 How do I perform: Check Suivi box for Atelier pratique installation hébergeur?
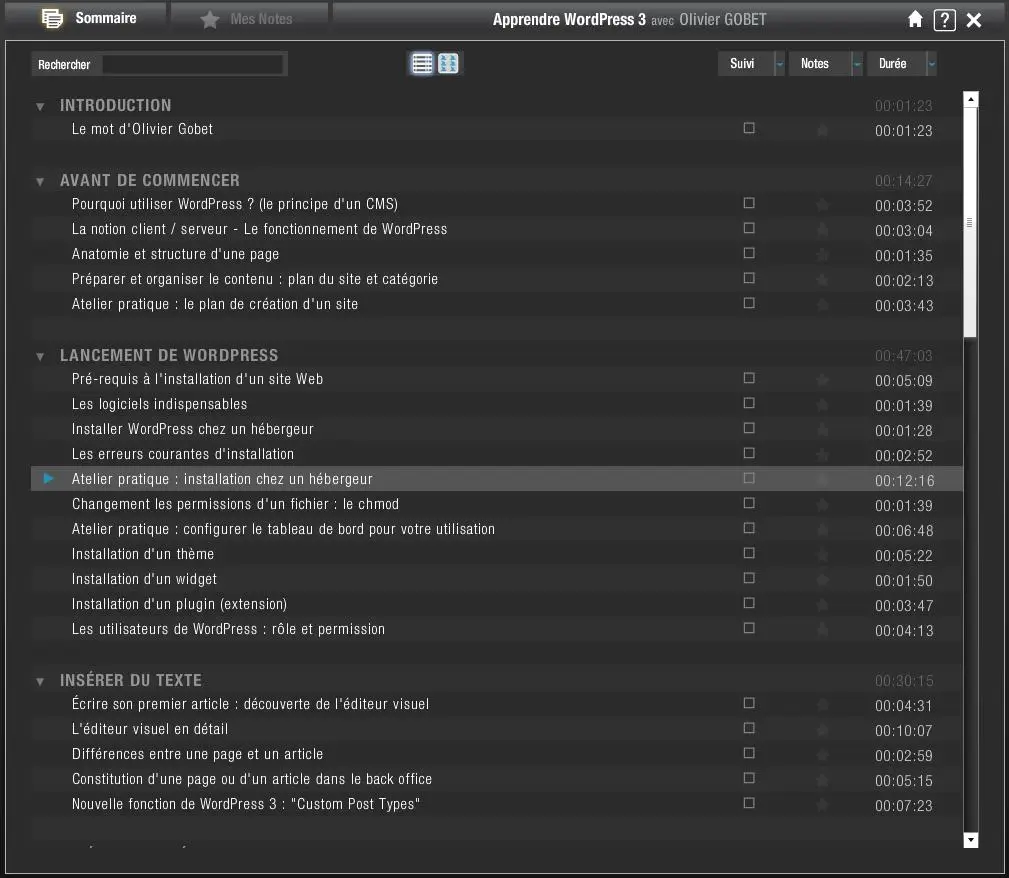(x=749, y=478)
